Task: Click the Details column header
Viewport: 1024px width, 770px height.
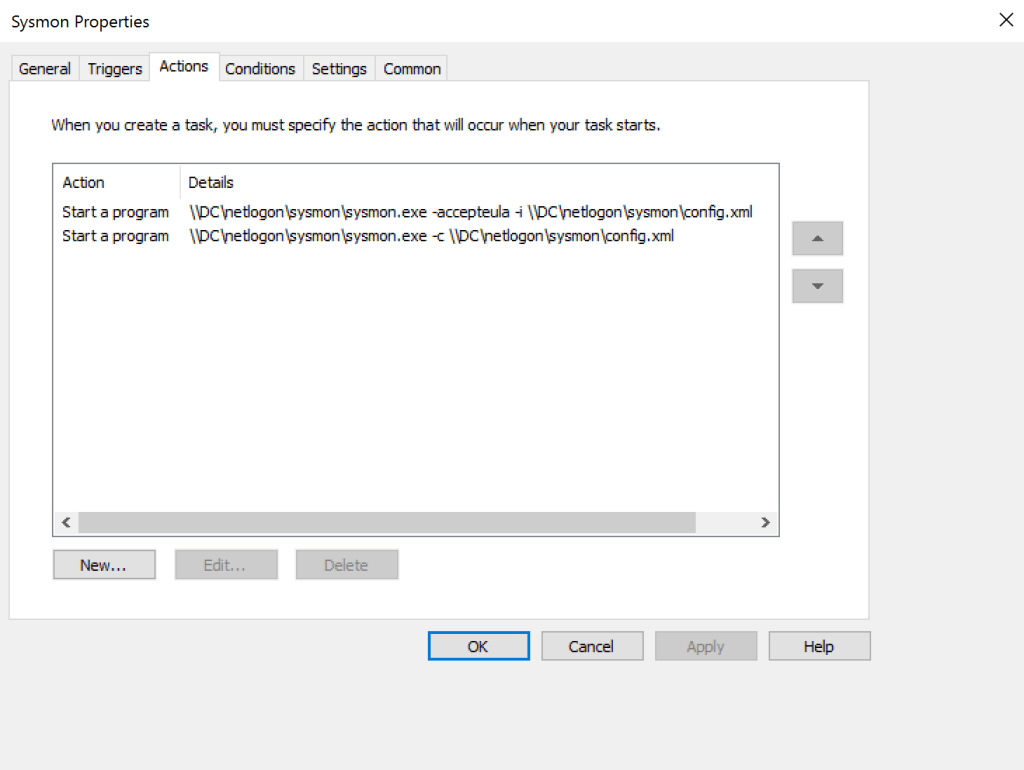Action: point(400,183)
